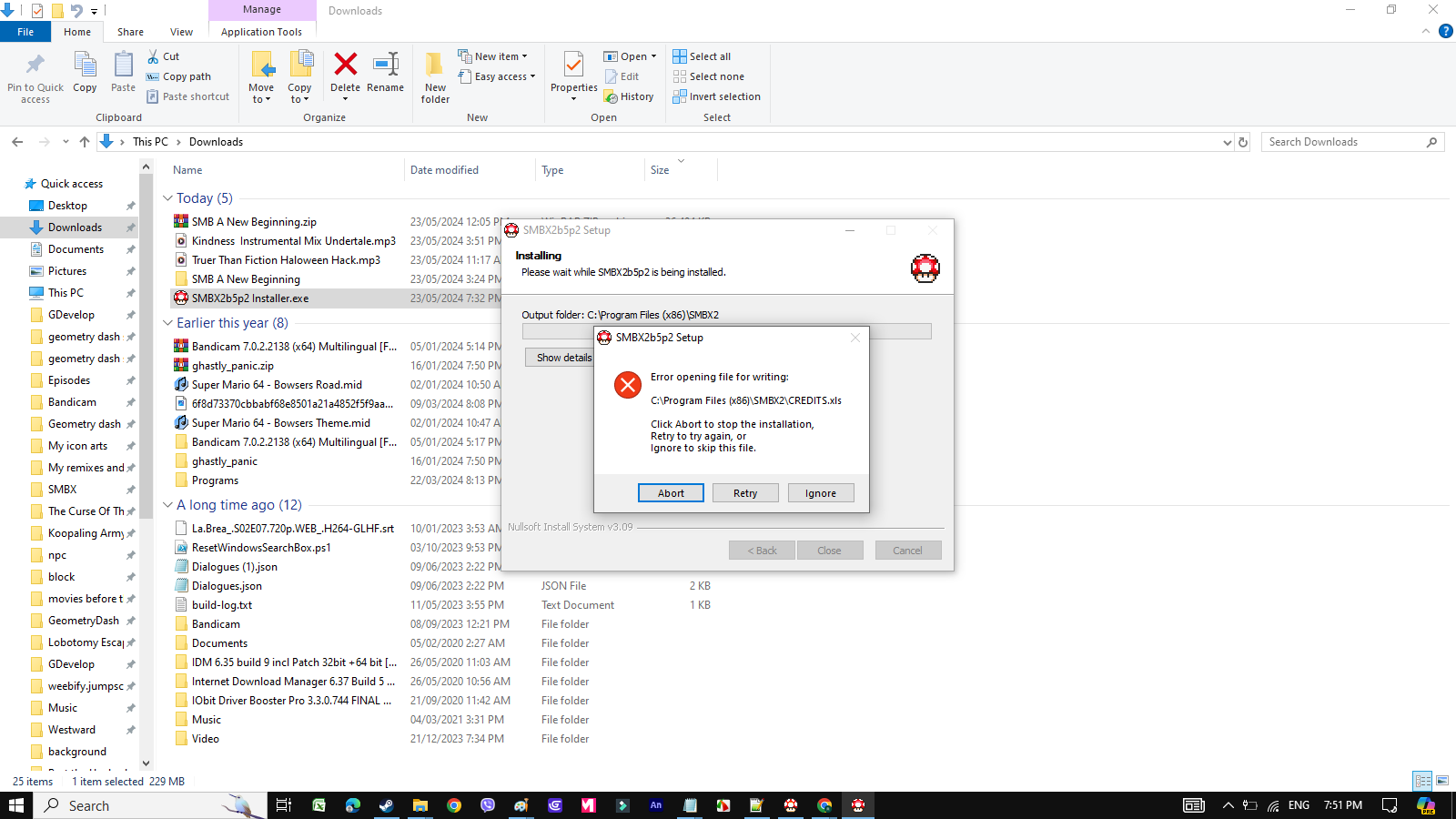Click Invert selection

click(x=716, y=96)
